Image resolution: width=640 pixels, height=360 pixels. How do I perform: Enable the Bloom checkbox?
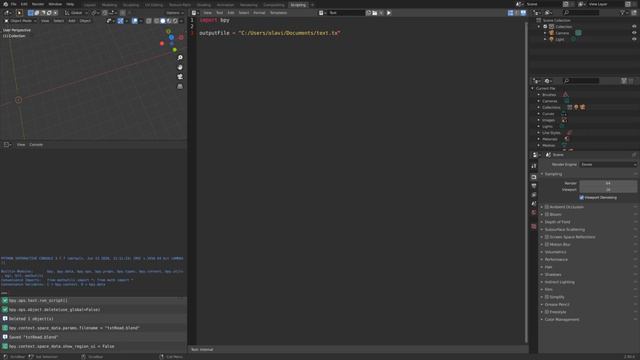tap(547, 214)
